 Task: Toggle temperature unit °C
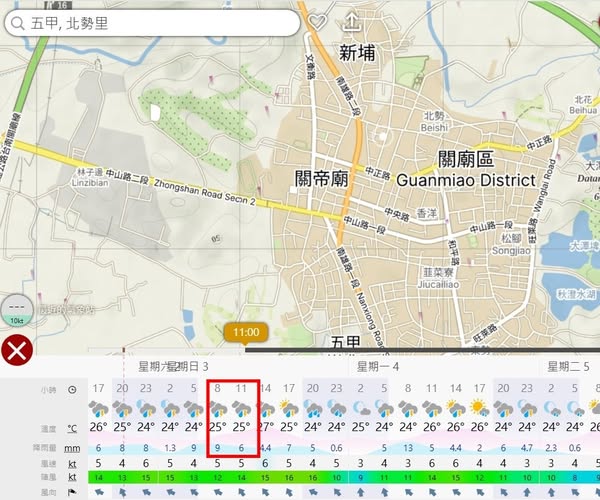(x=72, y=428)
